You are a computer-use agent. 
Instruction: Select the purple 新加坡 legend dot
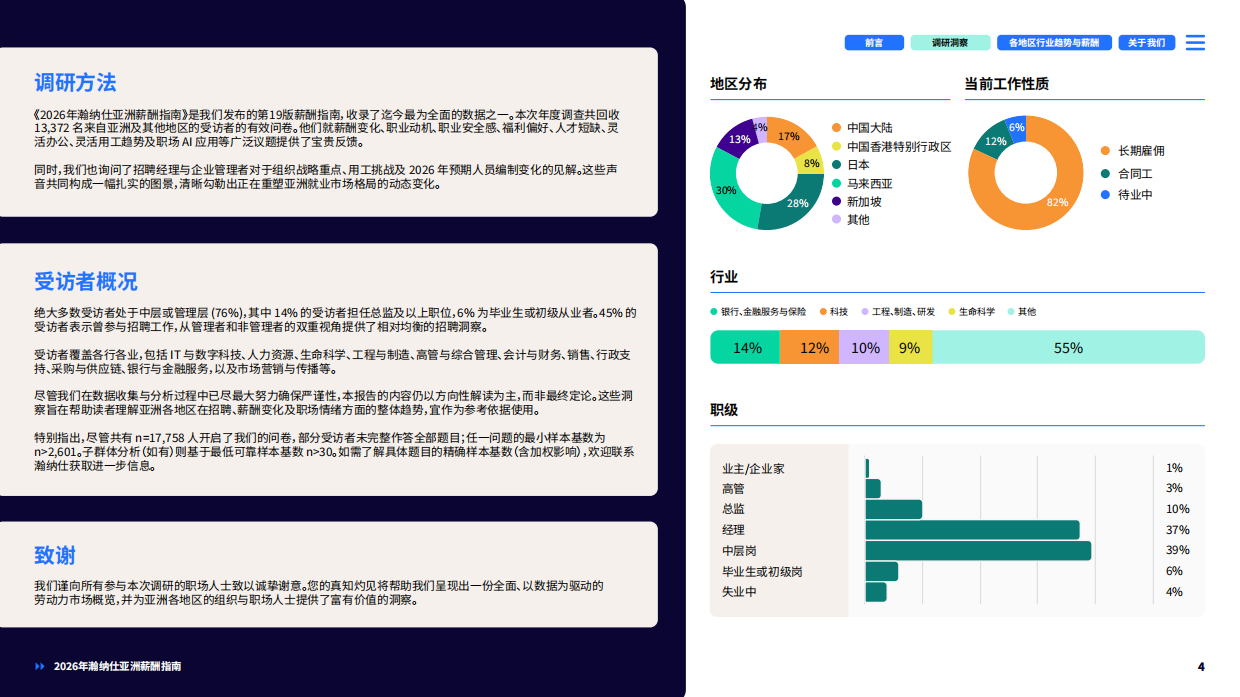click(x=837, y=202)
